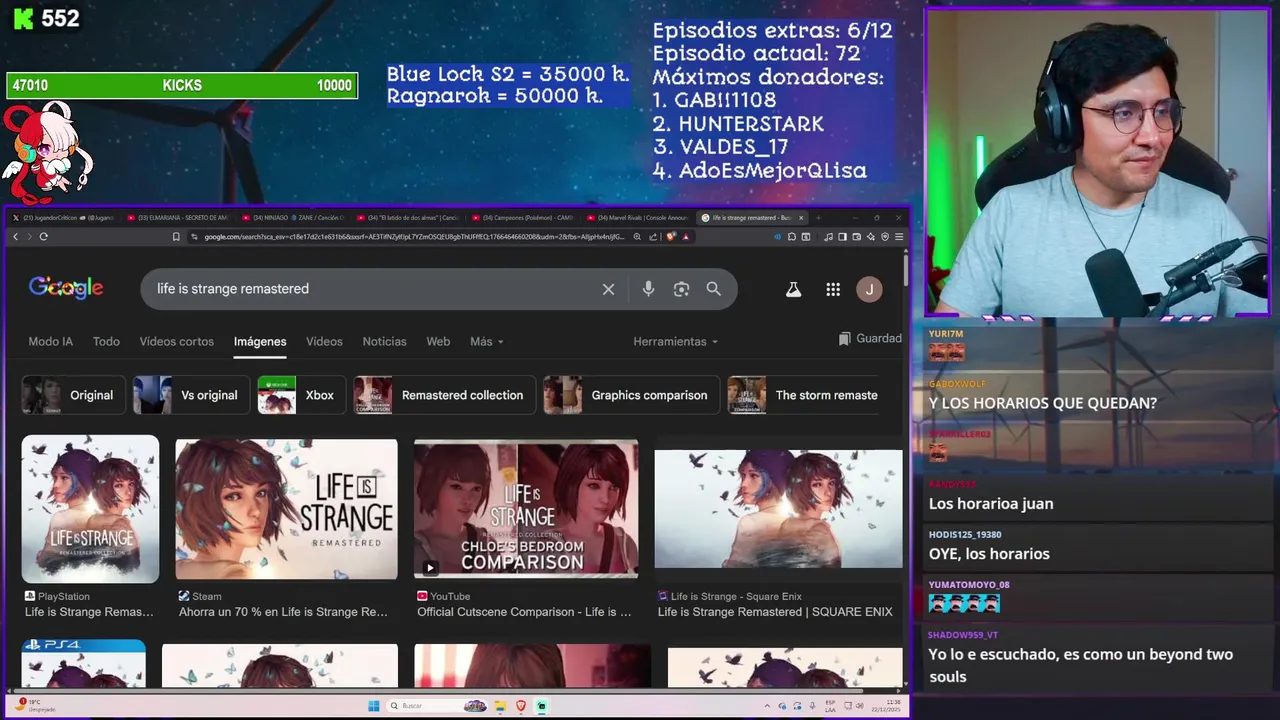Open the Google apps grid
Image resolution: width=1280 pixels, height=720 pixels.
[833, 289]
